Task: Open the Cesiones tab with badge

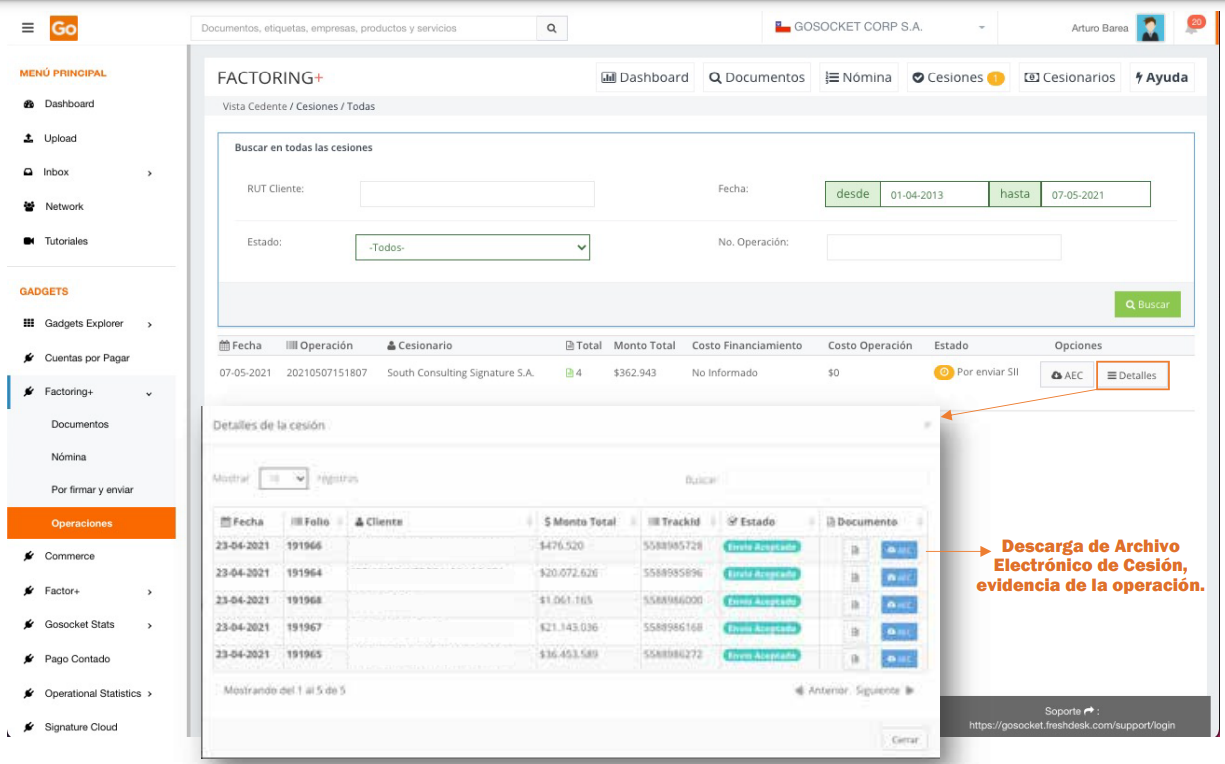Action: (x=958, y=77)
